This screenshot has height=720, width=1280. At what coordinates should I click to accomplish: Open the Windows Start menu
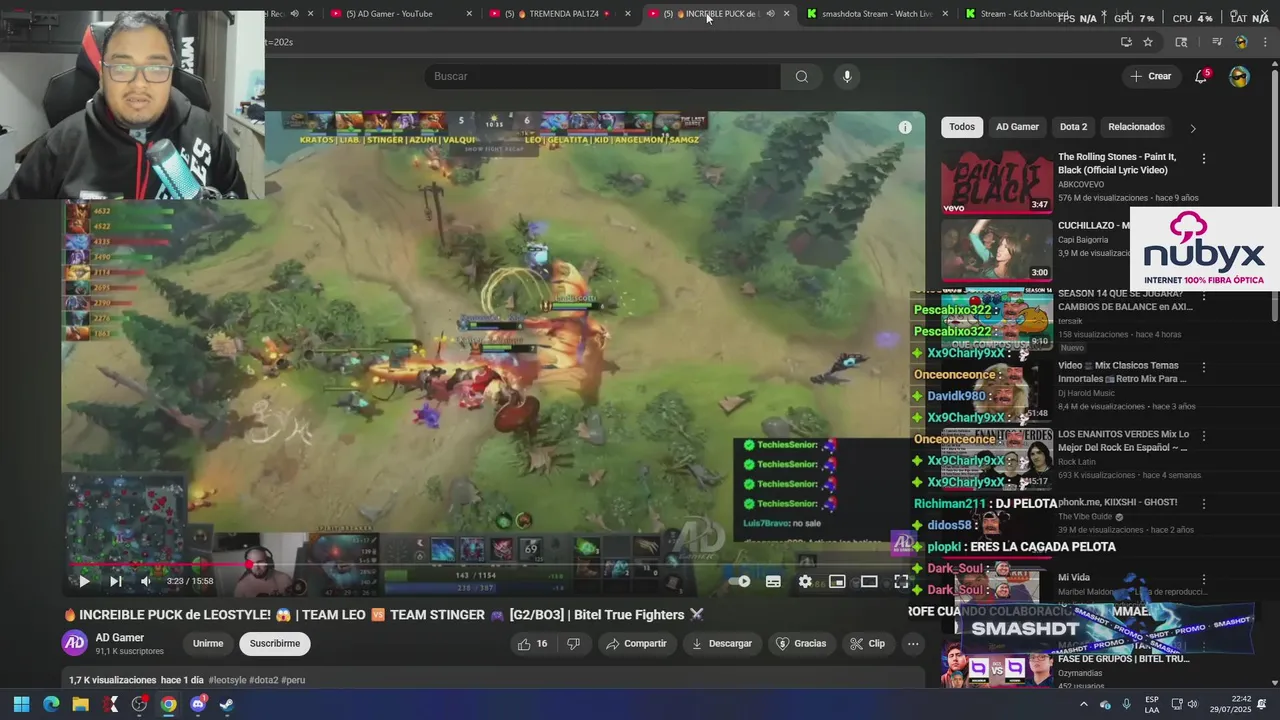pyautogui.click(x=21, y=704)
